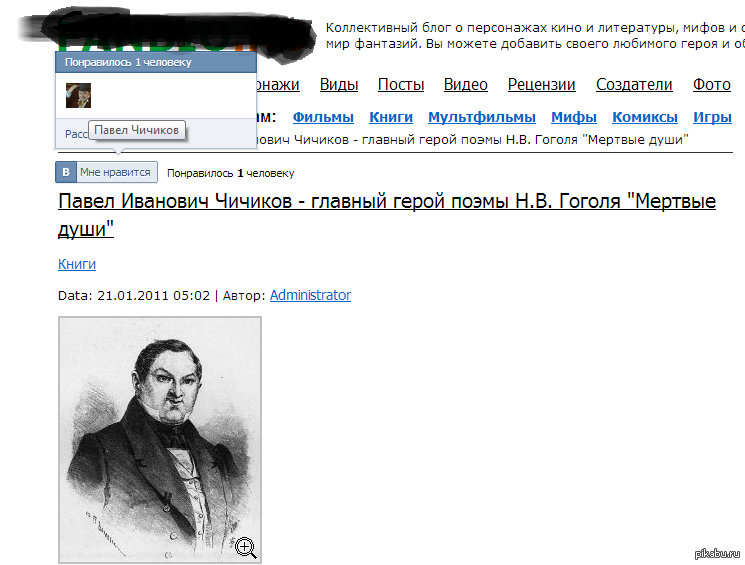Enlarge the Chichikov portrait thumbnail
This screenshot has height=565, width=745.
[x=160, y=440]
